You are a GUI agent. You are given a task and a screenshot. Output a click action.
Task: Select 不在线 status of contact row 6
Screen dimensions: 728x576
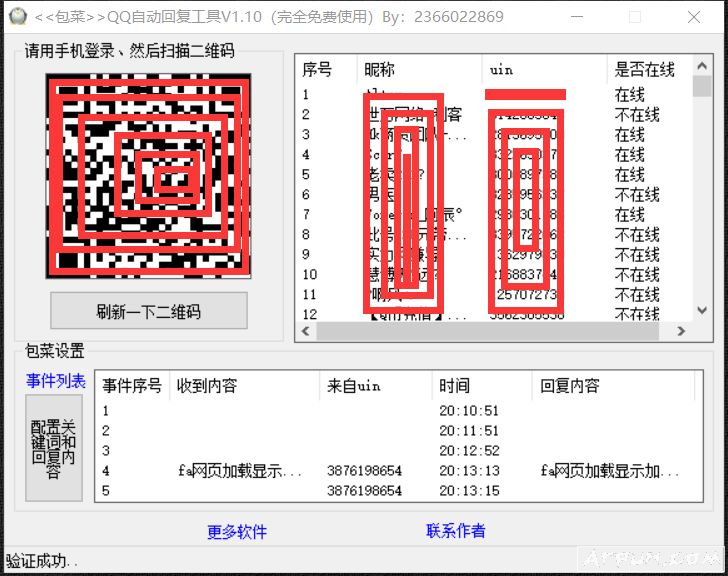click(637, 194)
